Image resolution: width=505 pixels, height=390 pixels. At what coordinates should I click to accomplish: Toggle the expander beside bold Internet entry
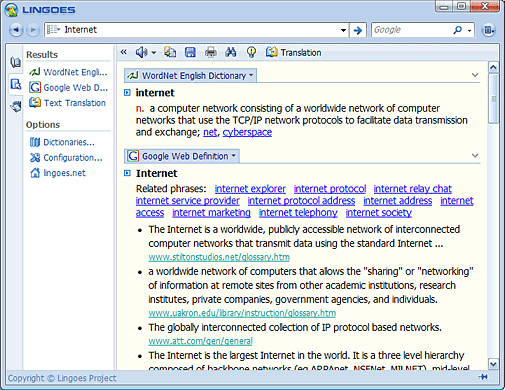point(127,173)
